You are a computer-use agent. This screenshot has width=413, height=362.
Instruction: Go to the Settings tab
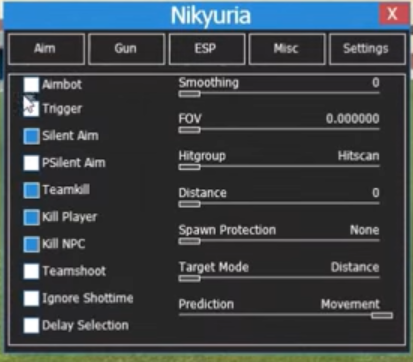pos(367,49)
